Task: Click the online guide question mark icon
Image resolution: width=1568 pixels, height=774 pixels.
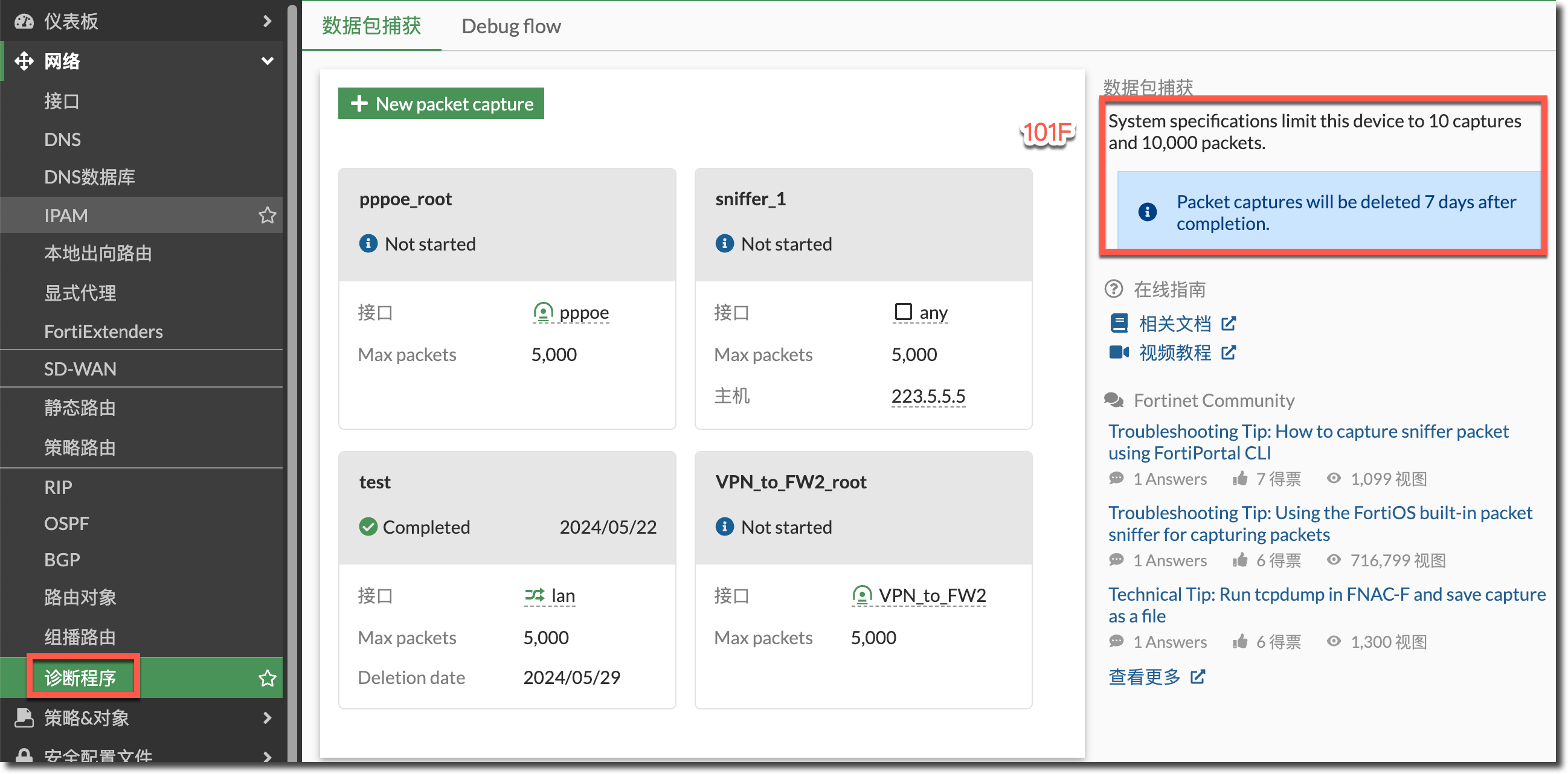Action: pos(1113,289)
